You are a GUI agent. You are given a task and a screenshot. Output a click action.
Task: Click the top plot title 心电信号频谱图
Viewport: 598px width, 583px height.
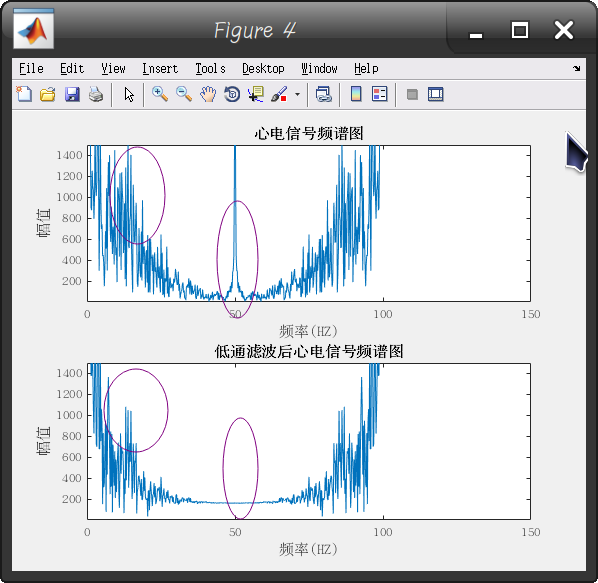tap(309, 133)
